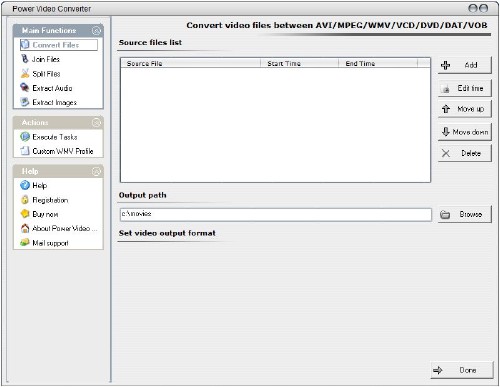Click the Move down button
Screen dimensions: 500x387
(x=464, y=132)
